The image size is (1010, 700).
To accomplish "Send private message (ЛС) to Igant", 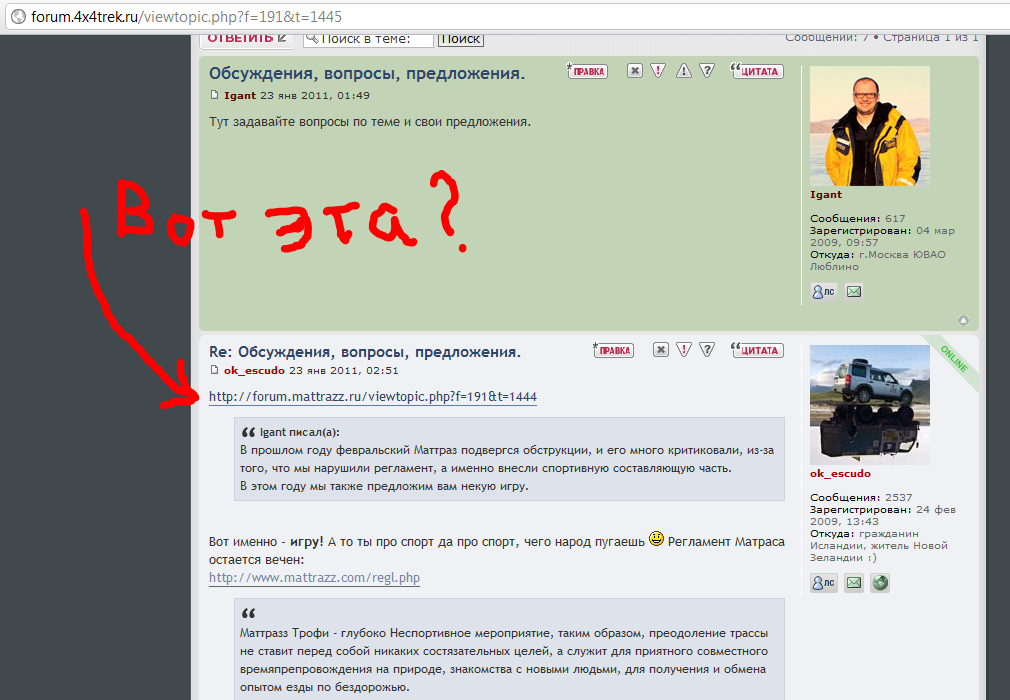I will click(823, 292).
